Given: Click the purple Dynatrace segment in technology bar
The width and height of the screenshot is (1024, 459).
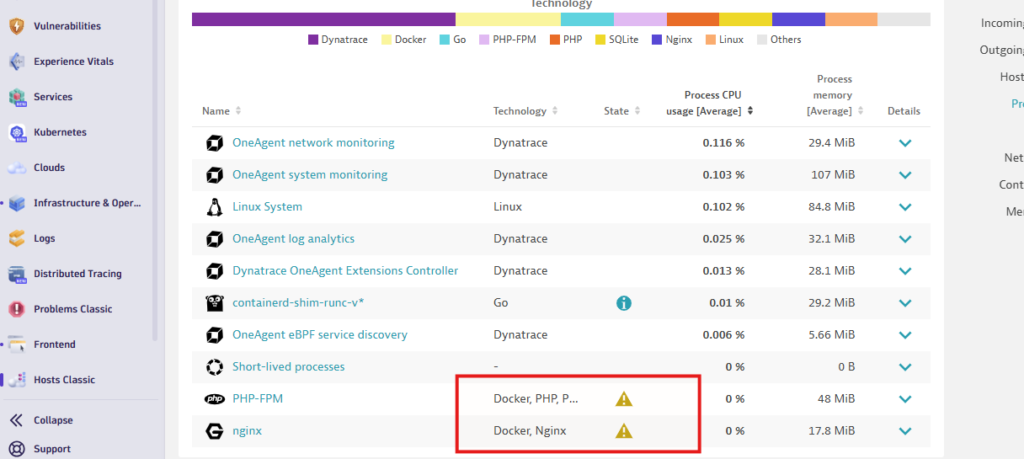Looking at the screenshot, I should click(323, 19).
